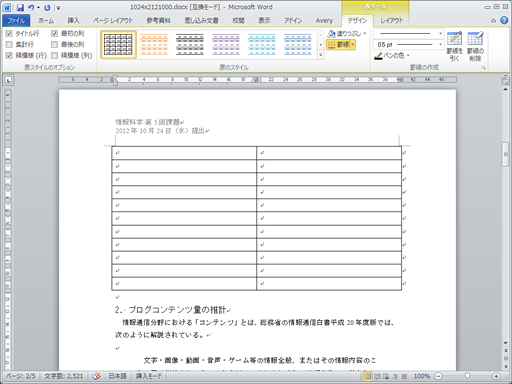
Task: Uncheck the 最初の列 (first column) checkbox
Action: click(55, 33)
